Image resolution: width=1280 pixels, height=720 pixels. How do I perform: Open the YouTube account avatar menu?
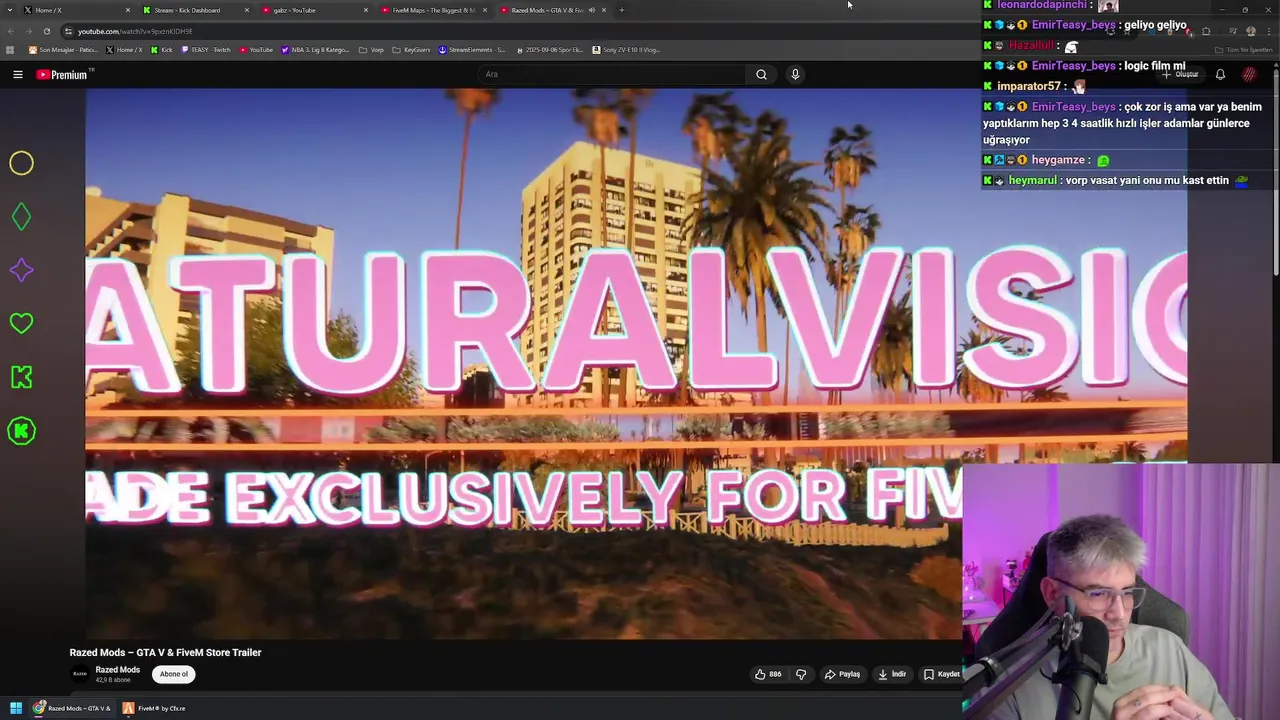1249,74
